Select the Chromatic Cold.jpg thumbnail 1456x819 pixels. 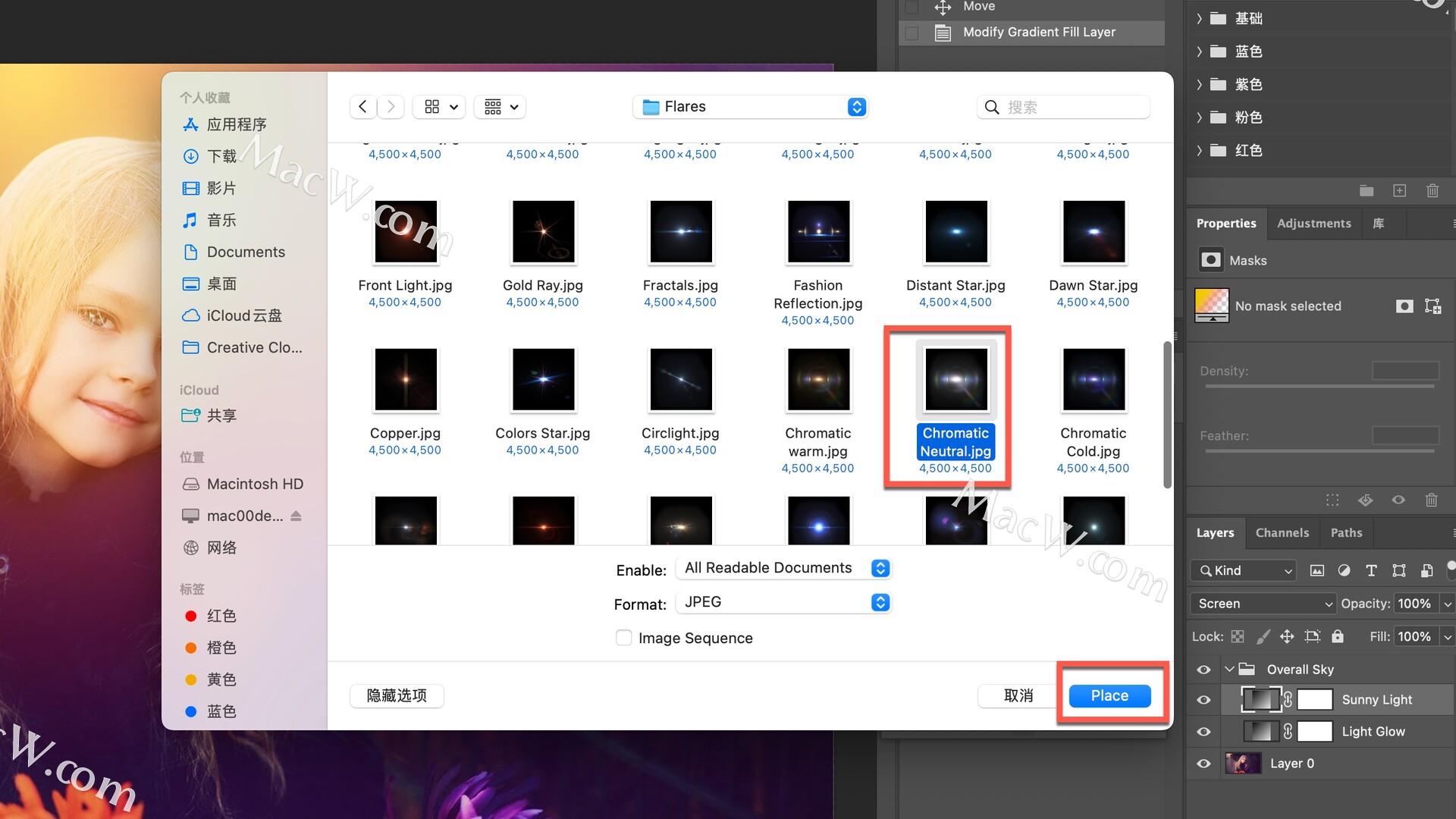[1093, 379]
